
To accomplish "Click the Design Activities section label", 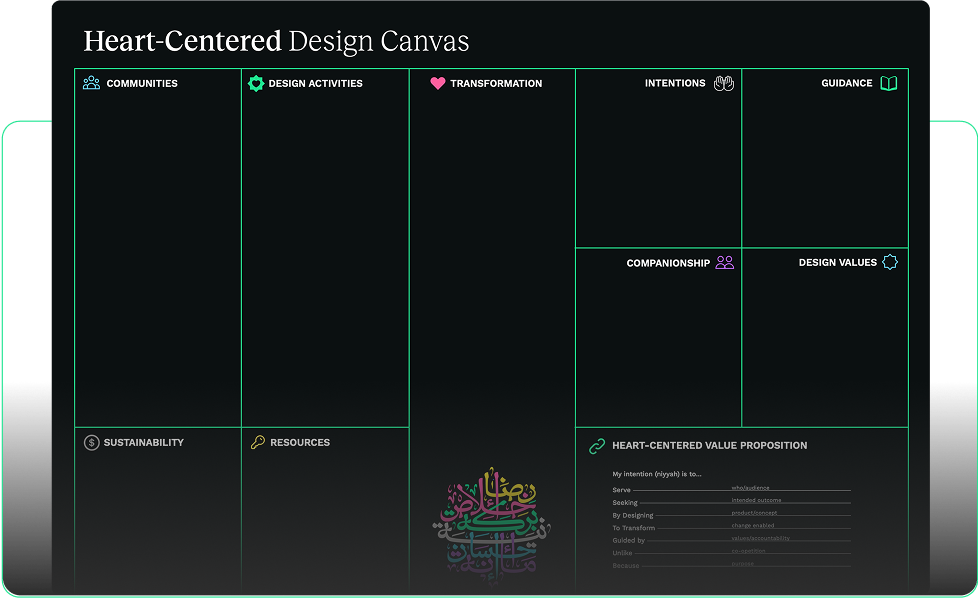I will [x=315, y=83].
